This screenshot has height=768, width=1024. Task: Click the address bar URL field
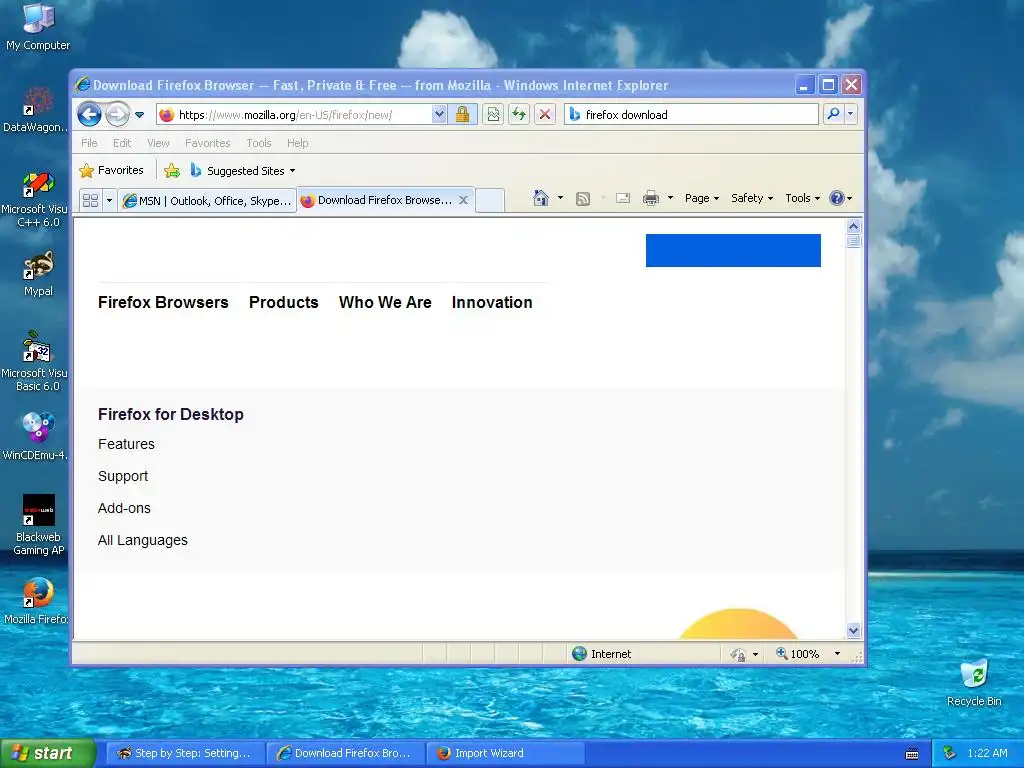tap(293, 115)
